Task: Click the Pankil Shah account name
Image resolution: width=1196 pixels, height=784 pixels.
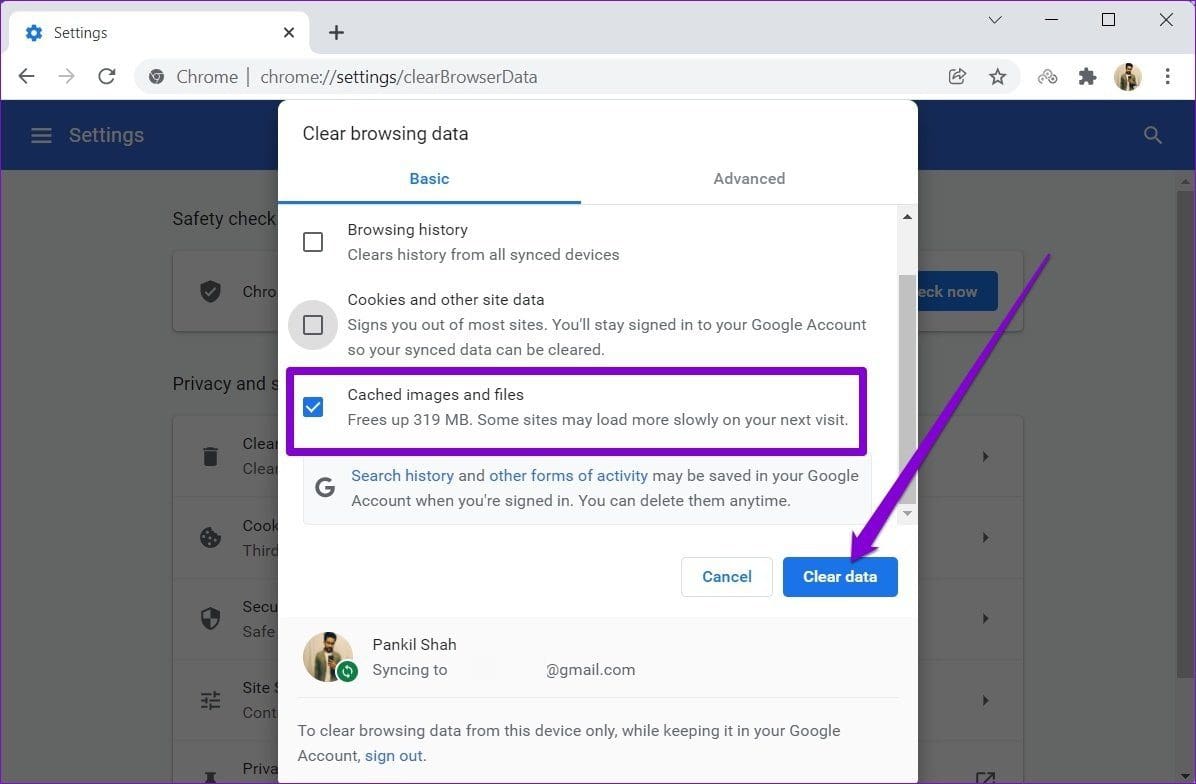Action: tap(414, 644)
